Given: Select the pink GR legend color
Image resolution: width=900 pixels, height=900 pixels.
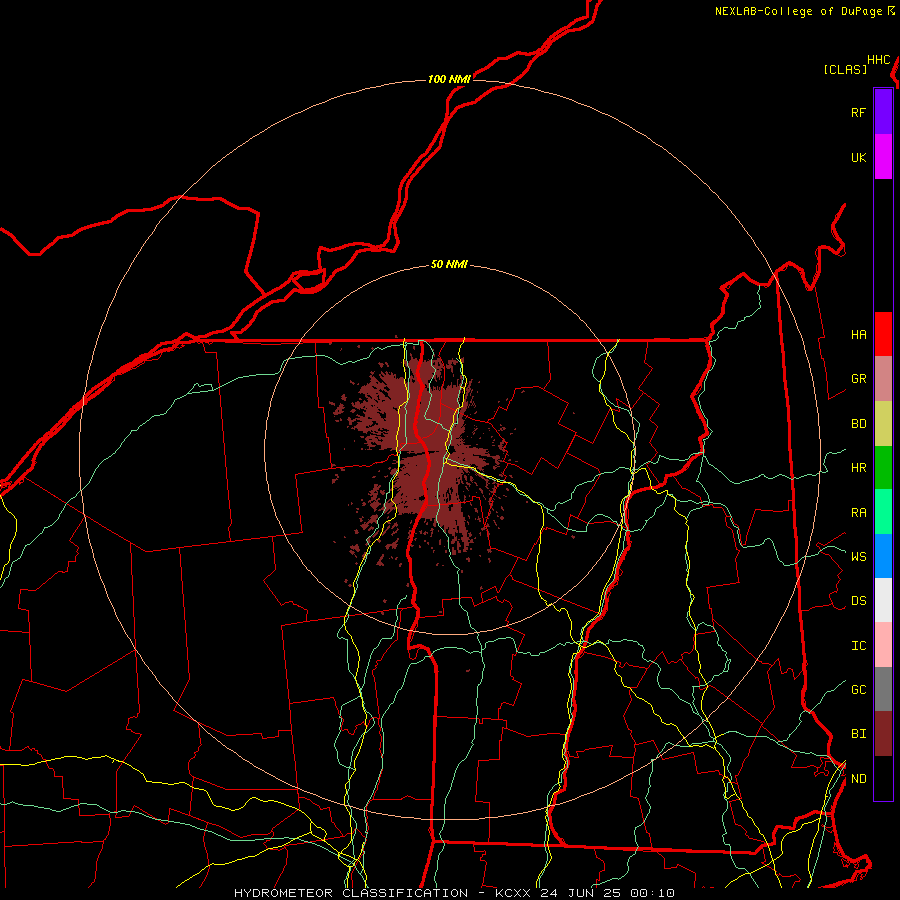Looking at the screenshot, I should click(883, 379).
